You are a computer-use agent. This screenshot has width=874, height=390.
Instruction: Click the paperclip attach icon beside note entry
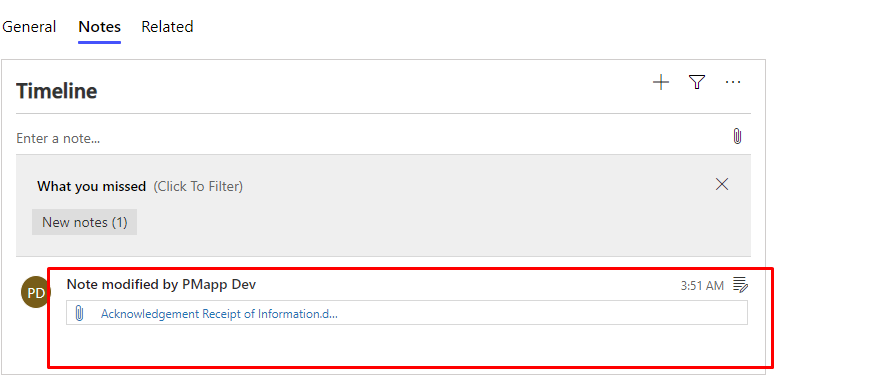click(737, 136)
